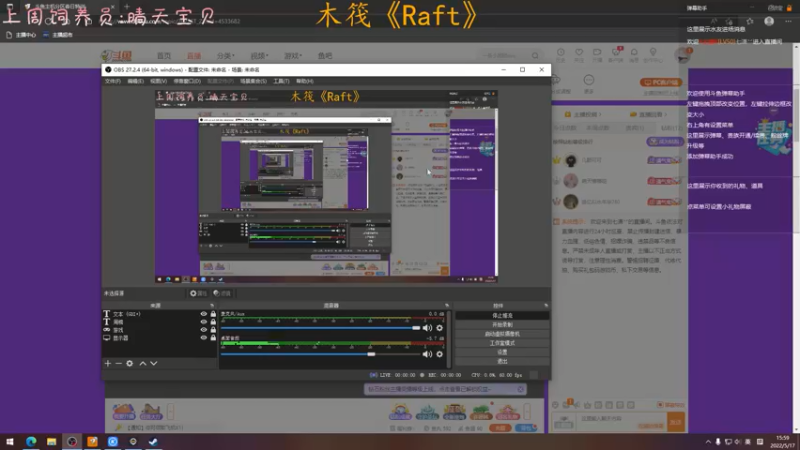Click 退出 exit button in controls
Image resolution: width=800 pixels, height=450 pixels.
coord(502,362)
